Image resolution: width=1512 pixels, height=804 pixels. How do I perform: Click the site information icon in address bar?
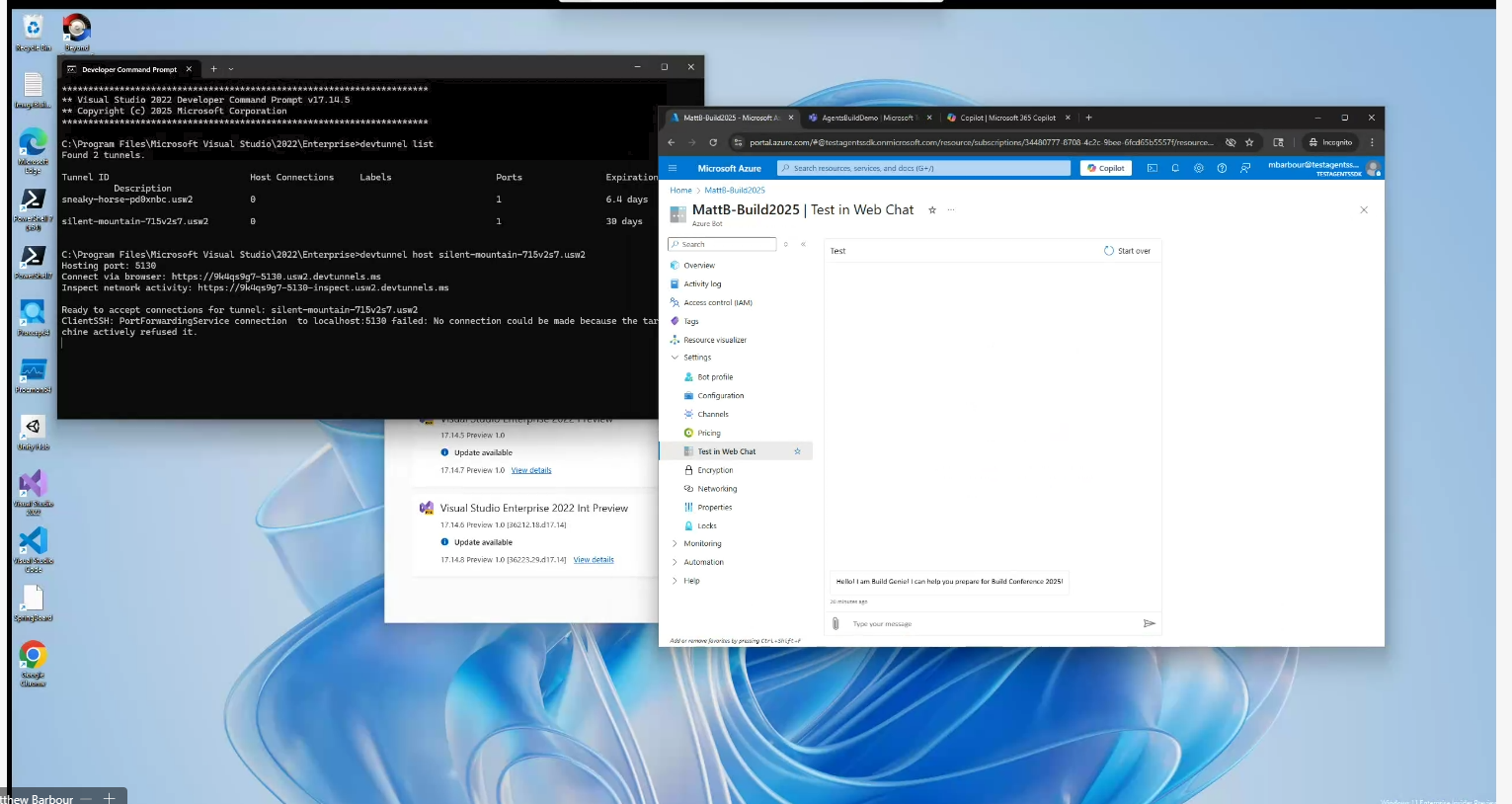click(x=738, y=142)
